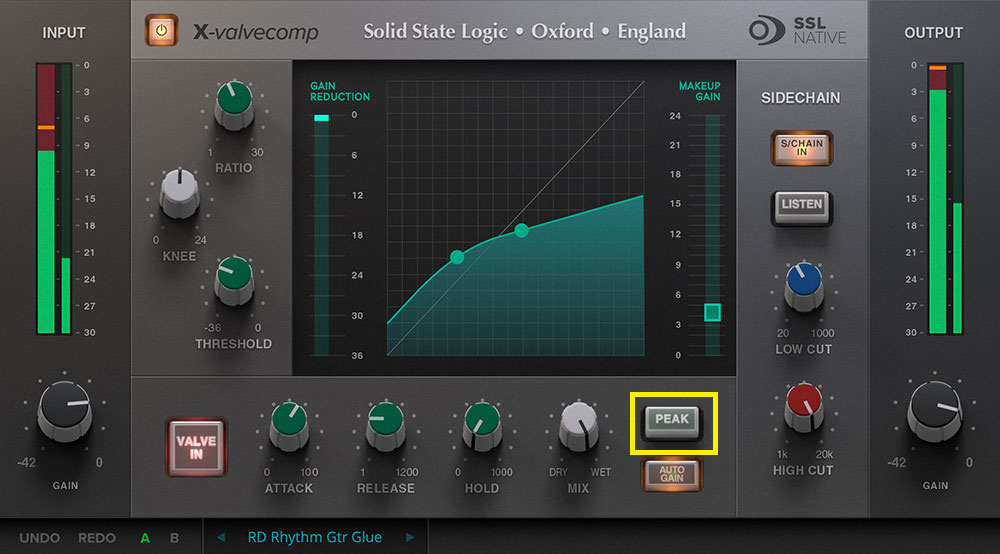Click Redo in the bottom bar

97,538
